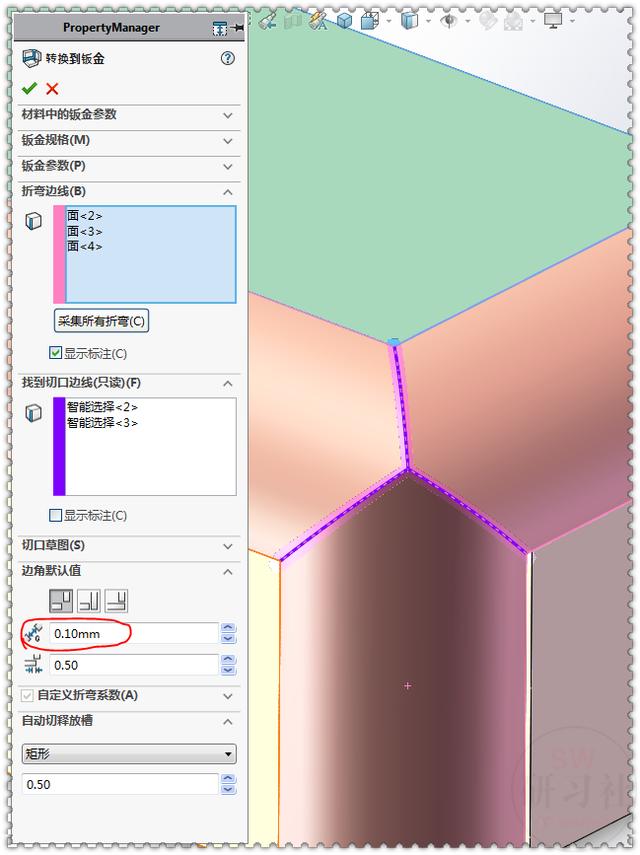
Task: Uncheck 显示标注 under 折弯边线
Action: coord(56,353)
